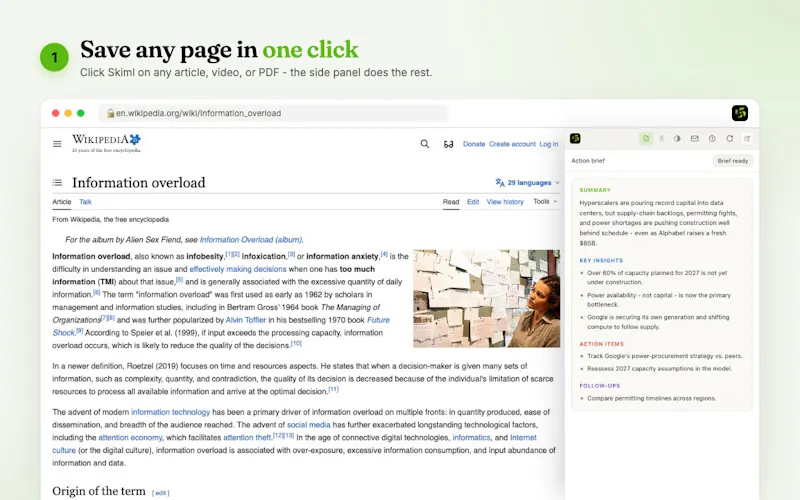Viewport: 800px width, 500px height.
Task: Click the Brief ready status button
Action: (x=733, y=161)
